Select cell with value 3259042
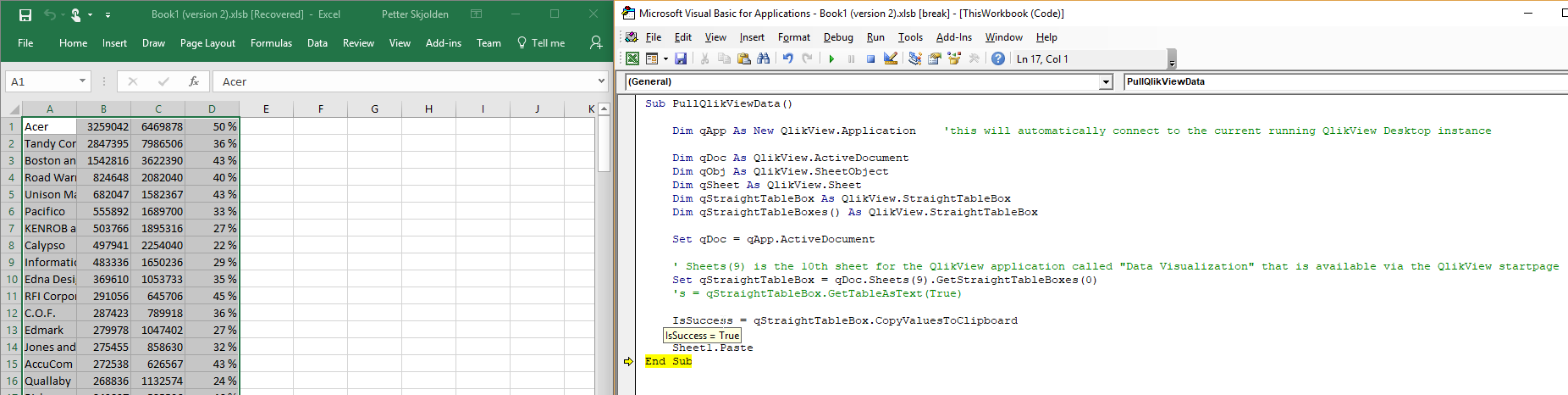Screen dimensions: 1568x395 pyautogui.click(x=103, y=126)
